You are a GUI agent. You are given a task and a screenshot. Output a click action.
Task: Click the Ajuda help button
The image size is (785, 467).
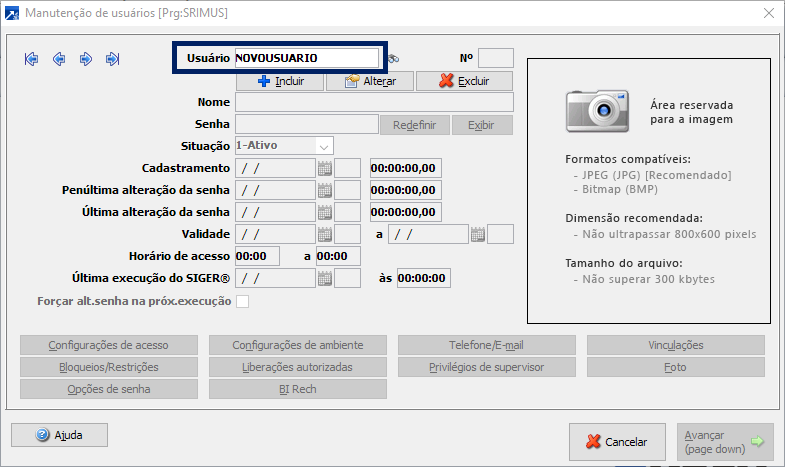(60, 435)
